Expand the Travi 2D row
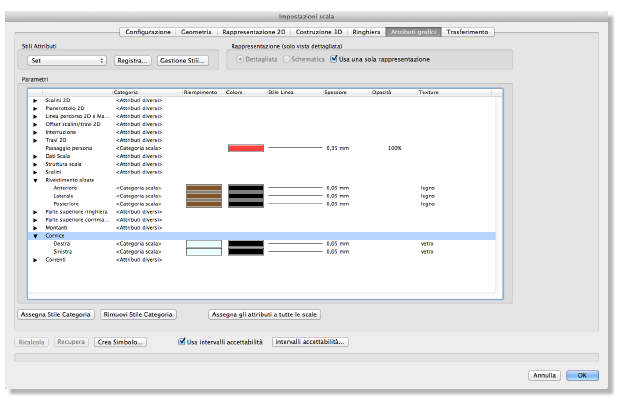Viewport: 618px width, 402px height. pyautogui.click(x=35, y=140)
